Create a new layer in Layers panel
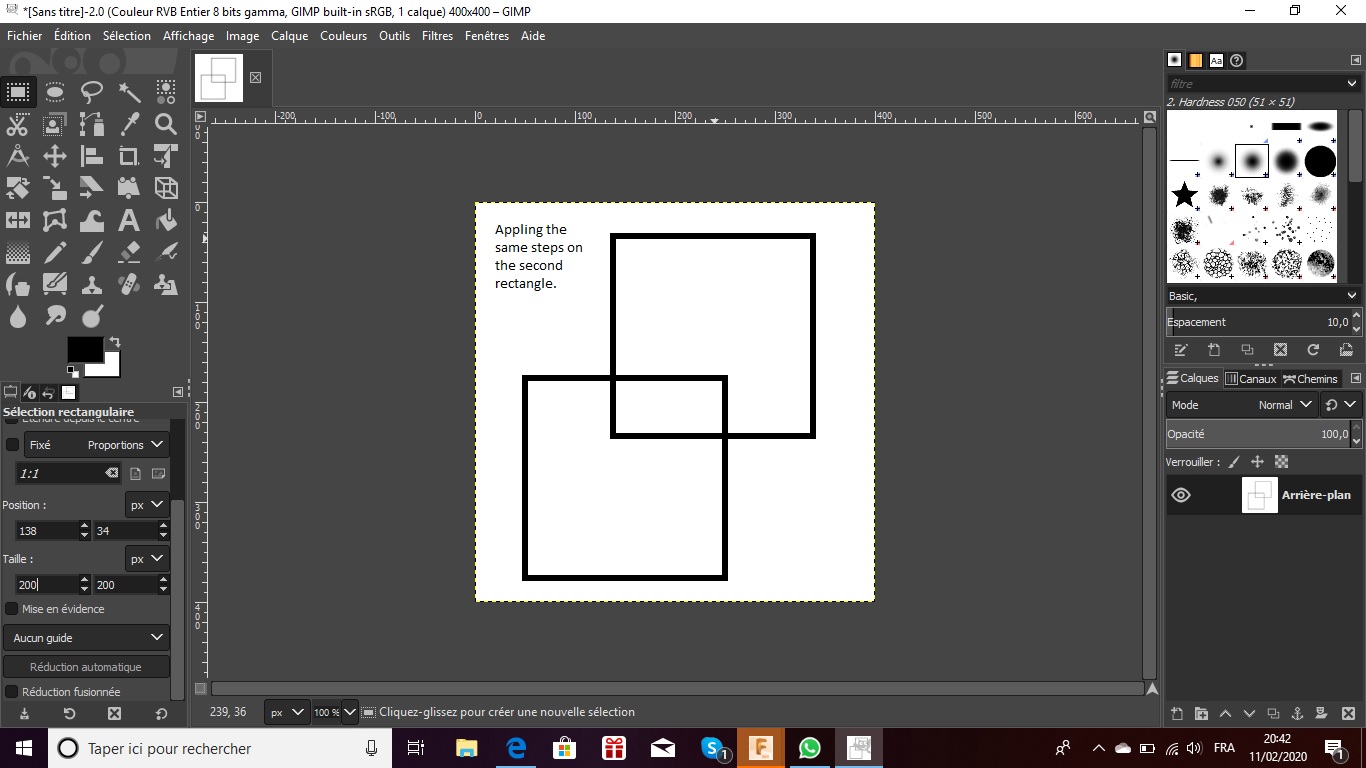Viewport: 1366px width, 768px height. point(1177,714)
